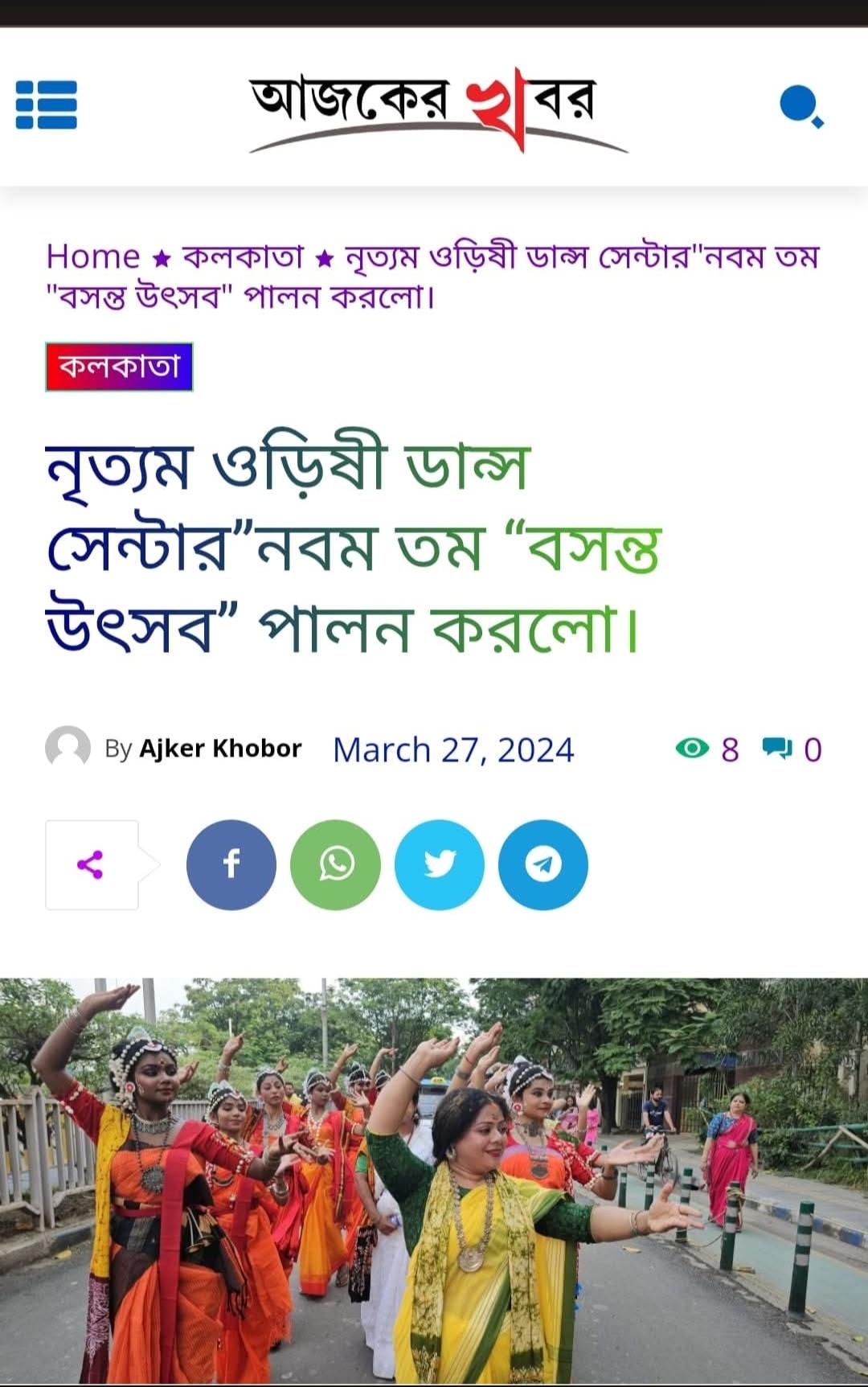Select the red কলকাতা category tag
Image resolution: width=868 pixels, height=1387 pixels.
pos(119,367)
